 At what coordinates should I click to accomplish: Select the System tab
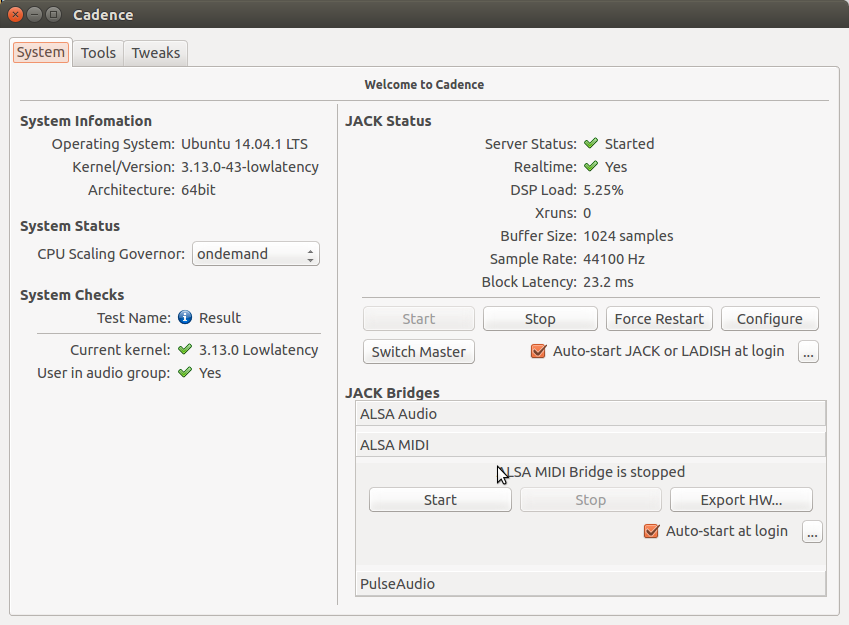click(x=41, y=53)
